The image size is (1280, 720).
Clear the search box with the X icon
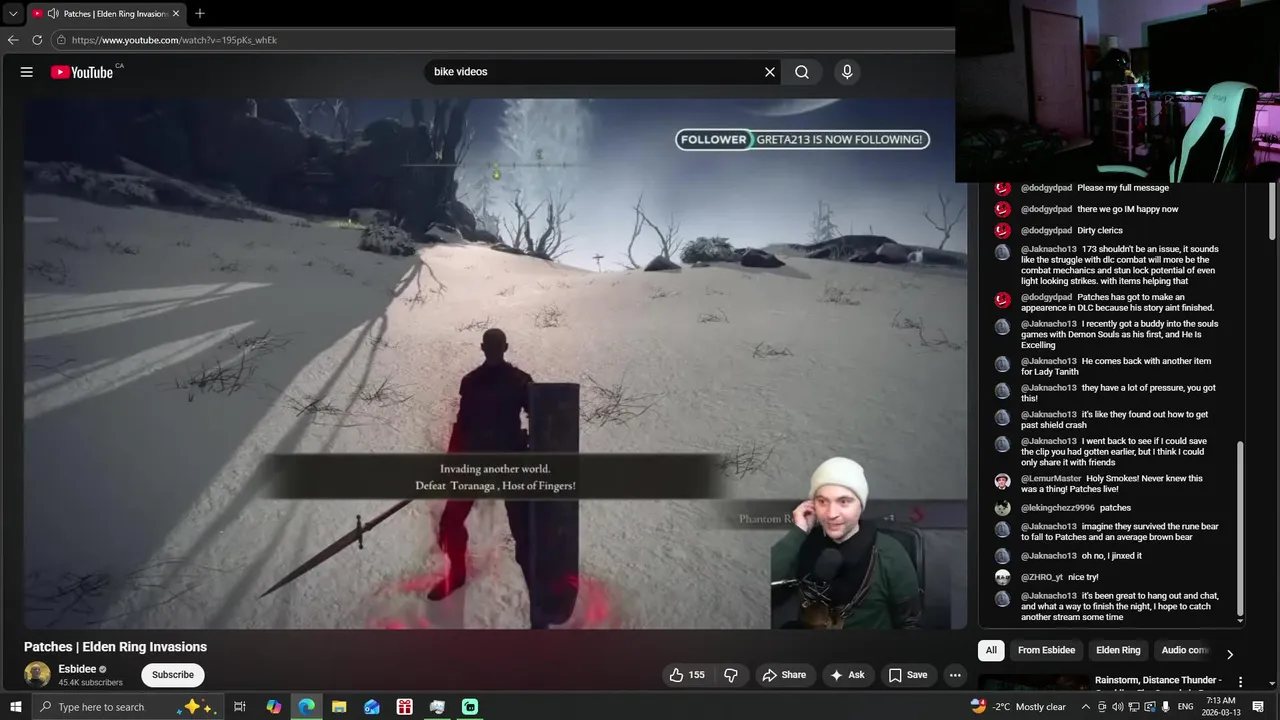click(770, 72)
